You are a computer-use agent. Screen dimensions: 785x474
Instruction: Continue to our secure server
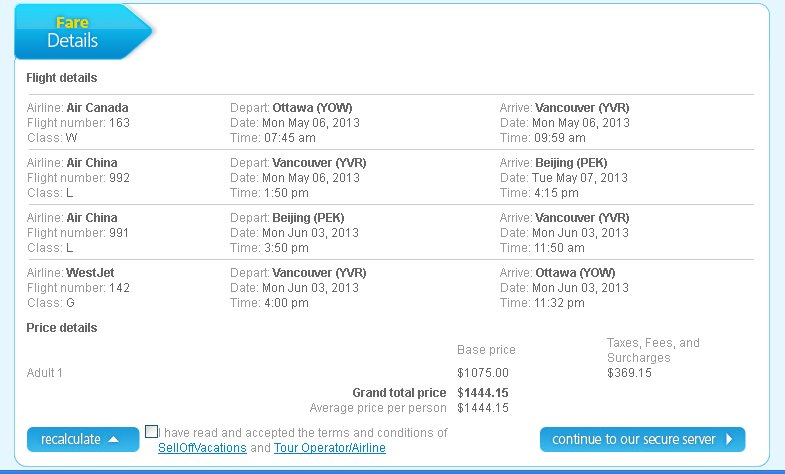pyautogui.click(x=642, y=439)
